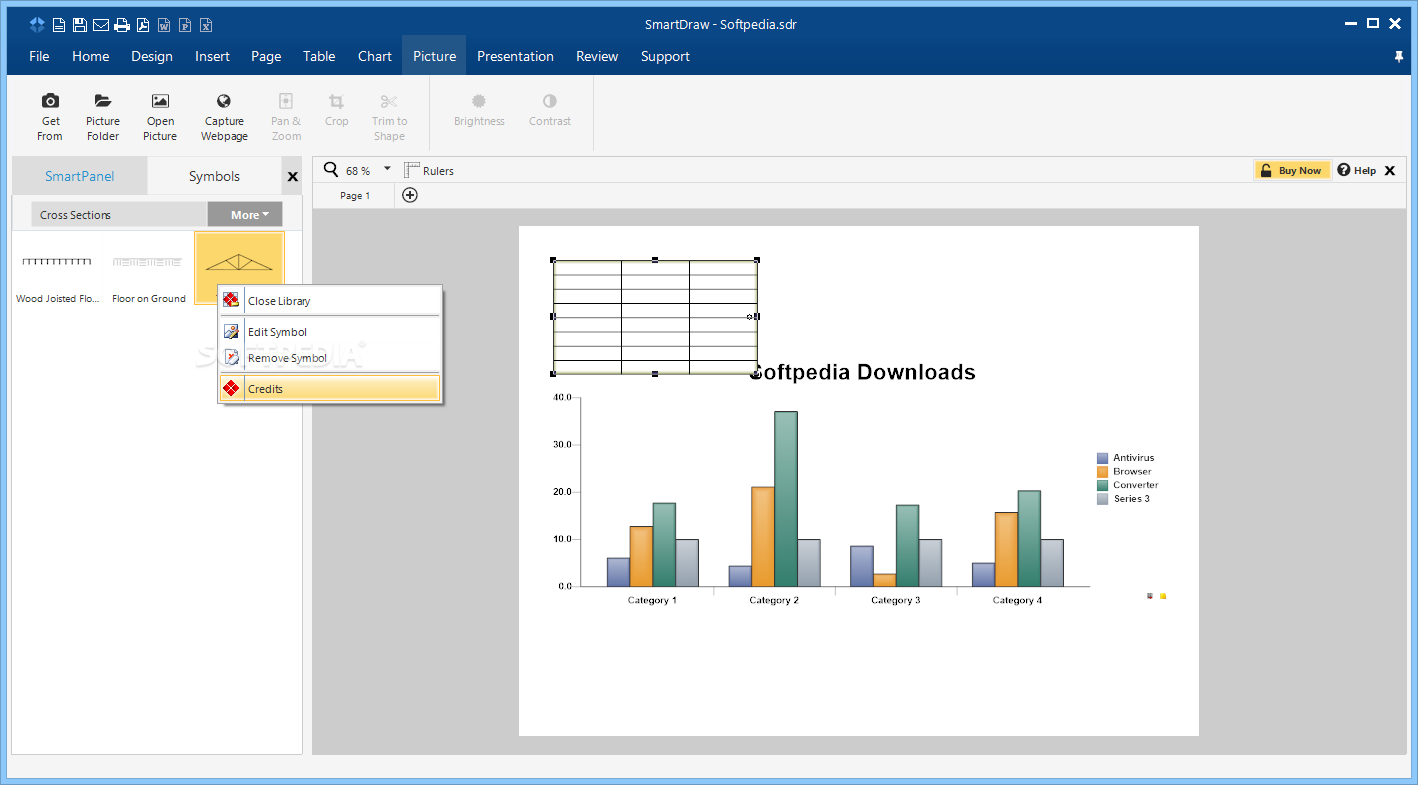Click the zoom magnifier icon
This screenshot has height=785, width=1418.
pos(331,170)
